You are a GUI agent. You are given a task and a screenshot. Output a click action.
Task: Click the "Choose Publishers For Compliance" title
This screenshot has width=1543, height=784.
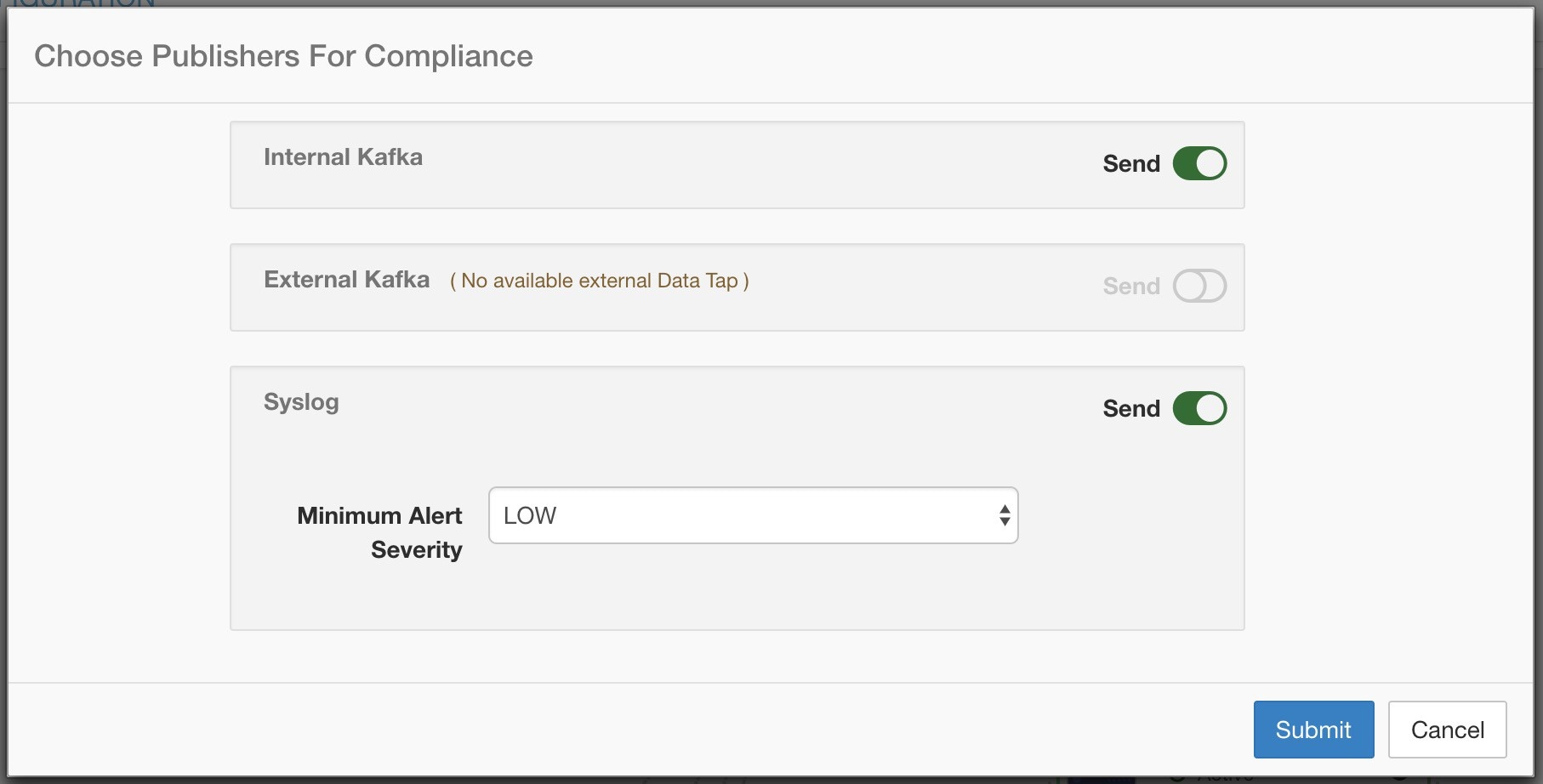tap(283, 56)
